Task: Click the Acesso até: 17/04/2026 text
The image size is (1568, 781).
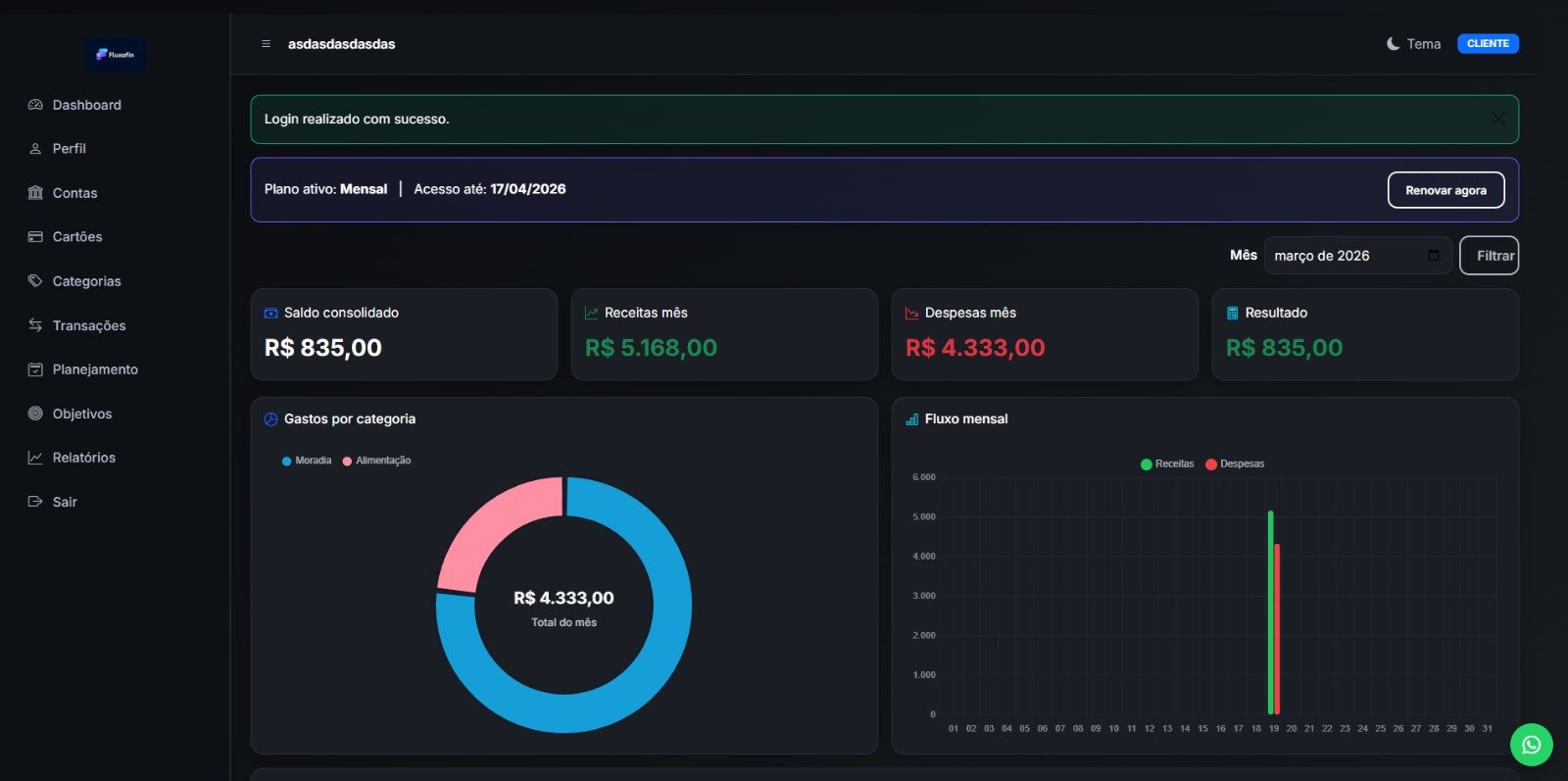Action: pos(490,189)
